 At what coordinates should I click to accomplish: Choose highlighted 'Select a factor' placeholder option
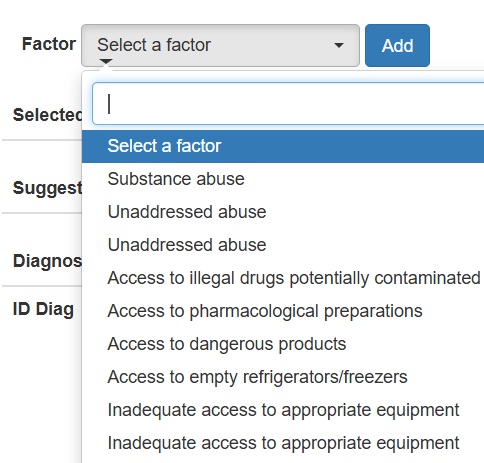click(283, 146)
